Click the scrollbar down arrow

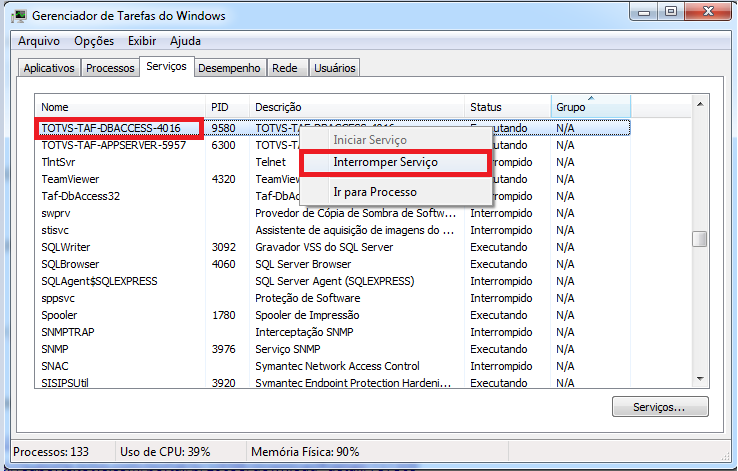700,379
